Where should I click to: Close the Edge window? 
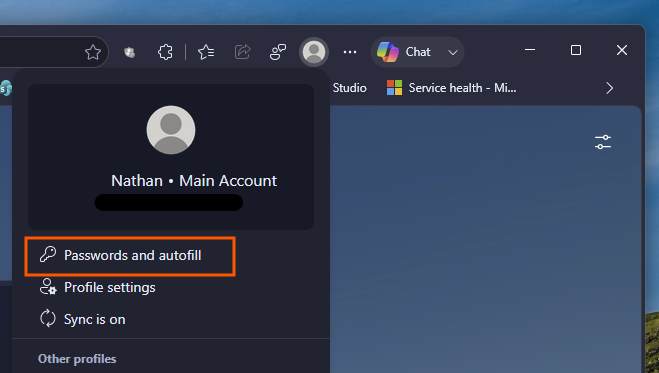[622, 50]
